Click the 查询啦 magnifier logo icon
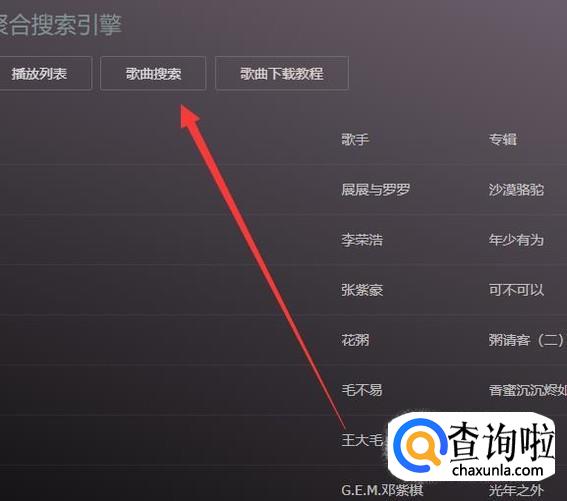 click(420, 446)
